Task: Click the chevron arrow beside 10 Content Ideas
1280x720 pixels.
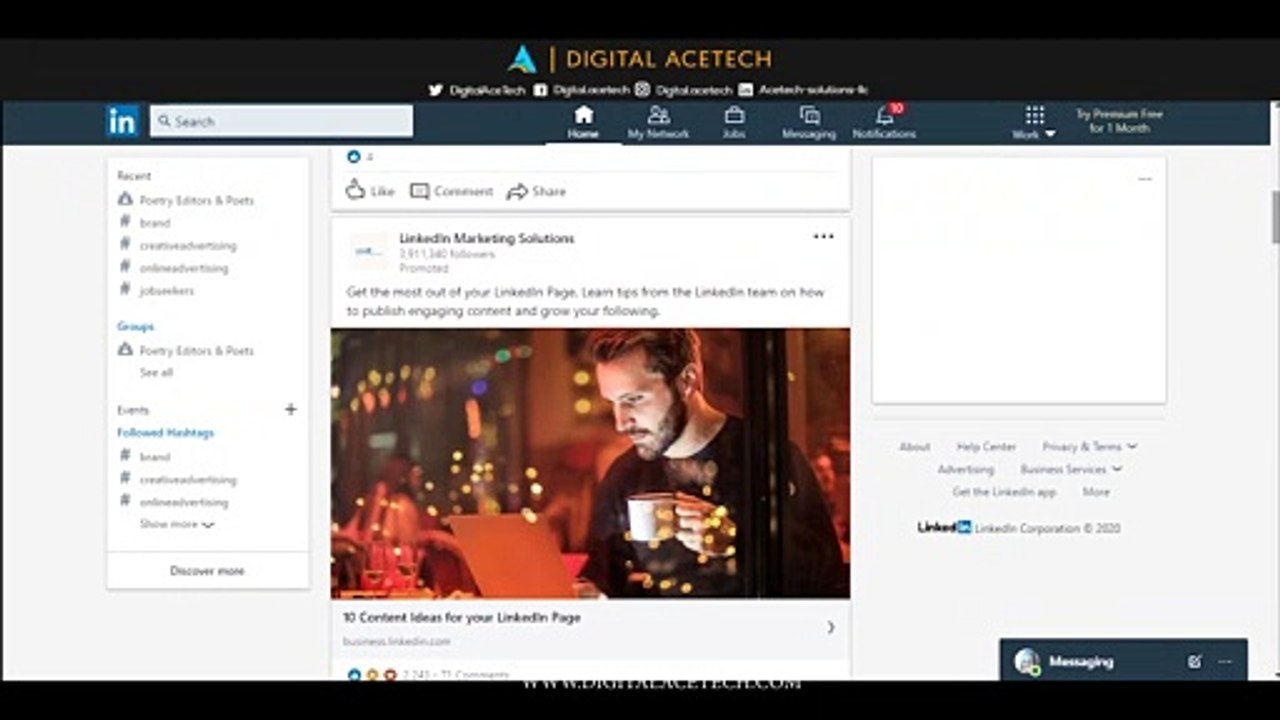Action: 831,628
